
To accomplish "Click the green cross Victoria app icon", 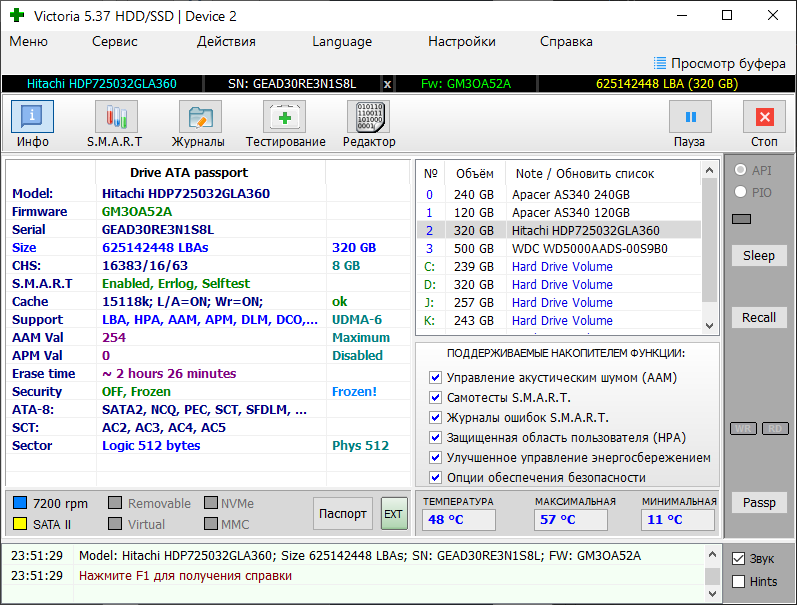I will coord(17,15).
